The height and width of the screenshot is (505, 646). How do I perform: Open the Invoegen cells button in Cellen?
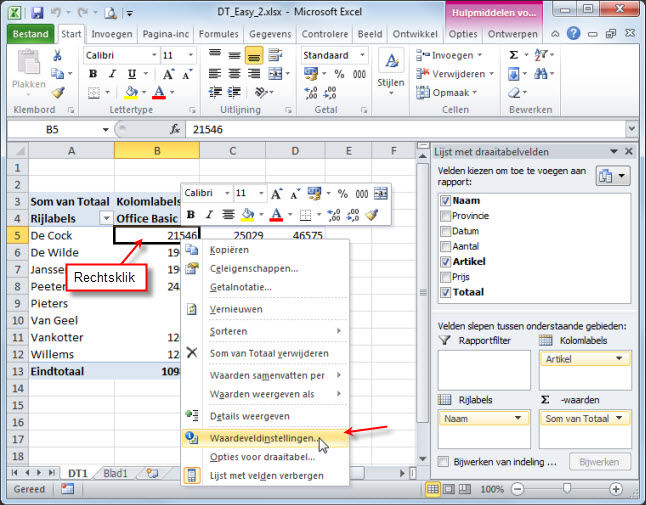coord(448,55)
